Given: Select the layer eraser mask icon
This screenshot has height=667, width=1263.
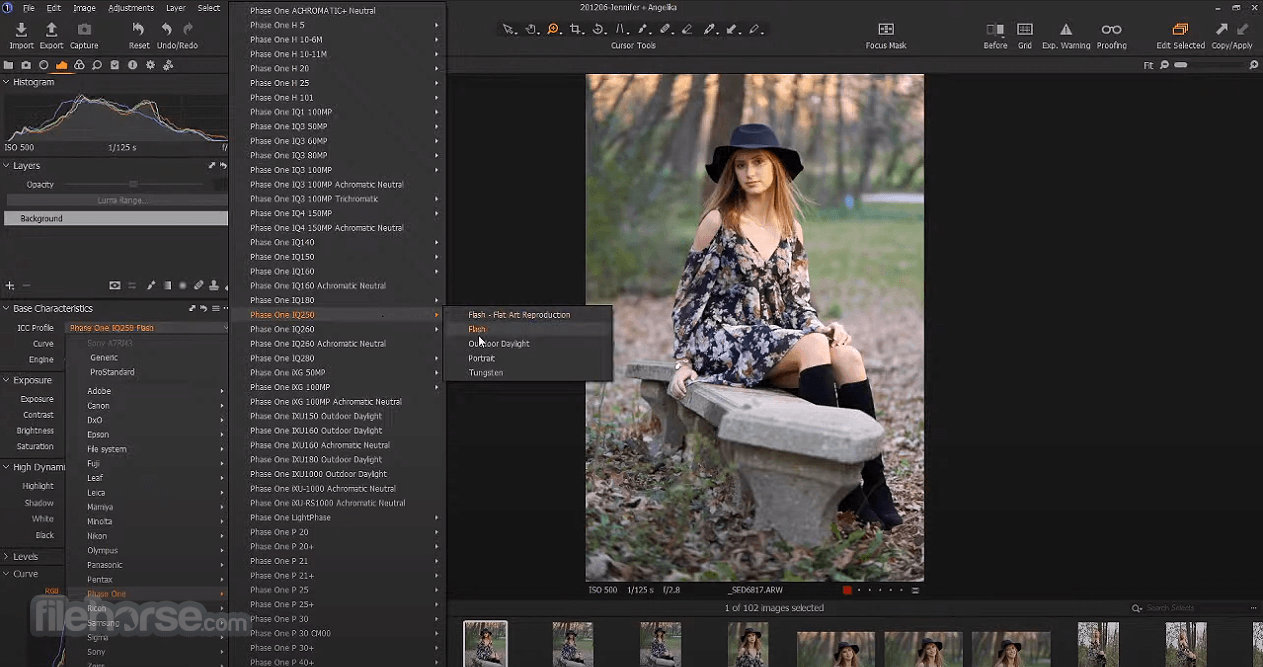Looking at the screenshot, I should 198,286.
